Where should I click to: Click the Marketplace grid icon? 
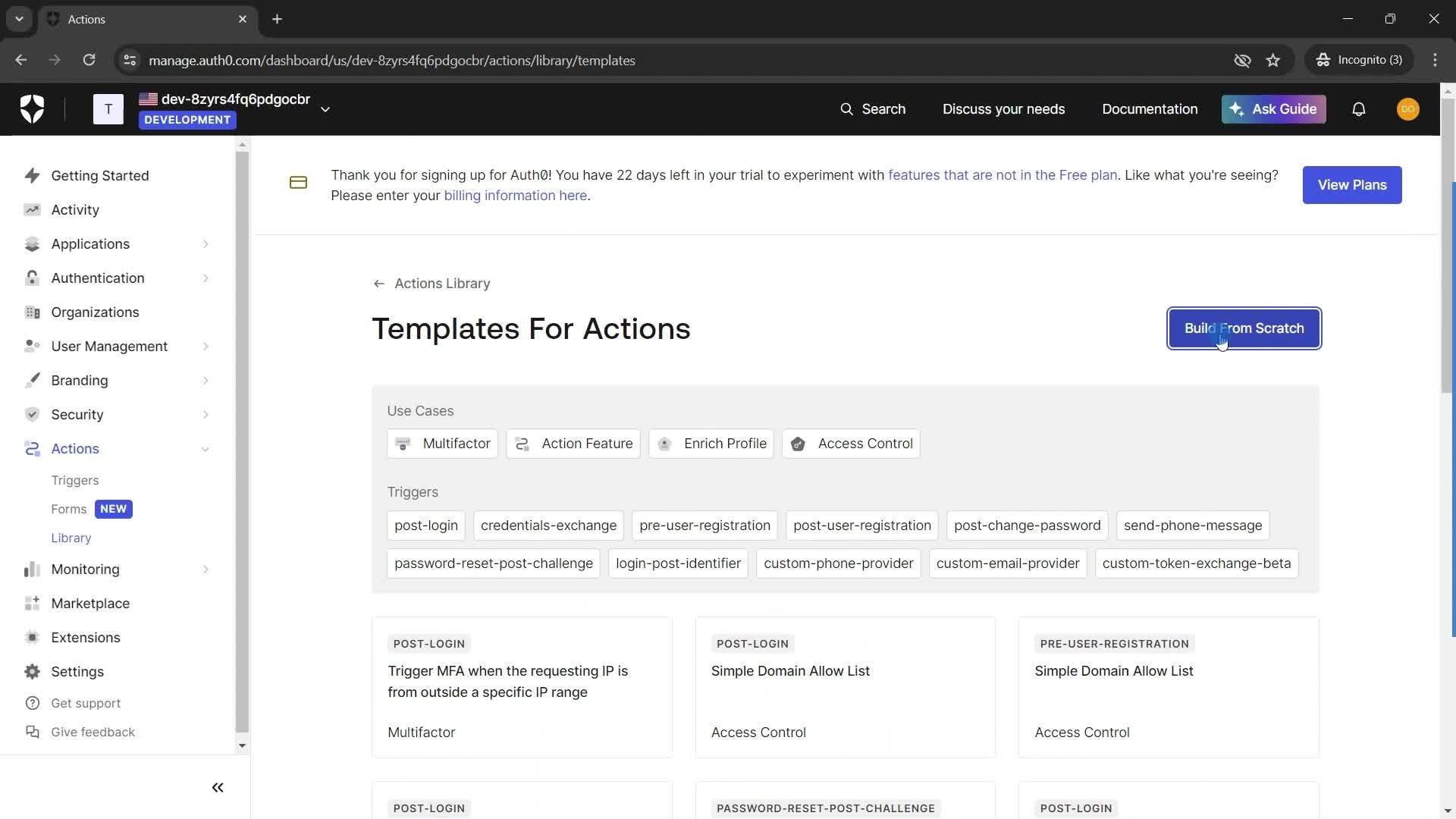[32, 604]
